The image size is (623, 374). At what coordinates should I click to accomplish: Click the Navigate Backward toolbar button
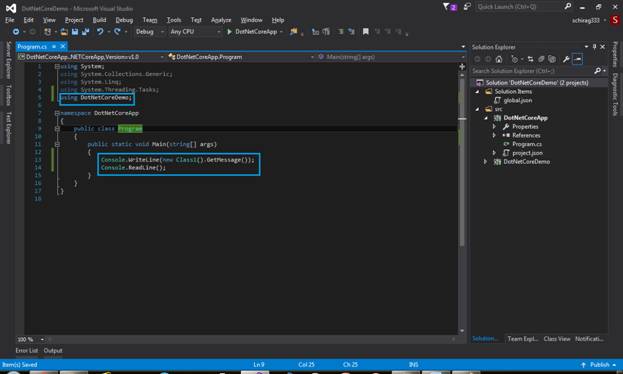[15, 31]
